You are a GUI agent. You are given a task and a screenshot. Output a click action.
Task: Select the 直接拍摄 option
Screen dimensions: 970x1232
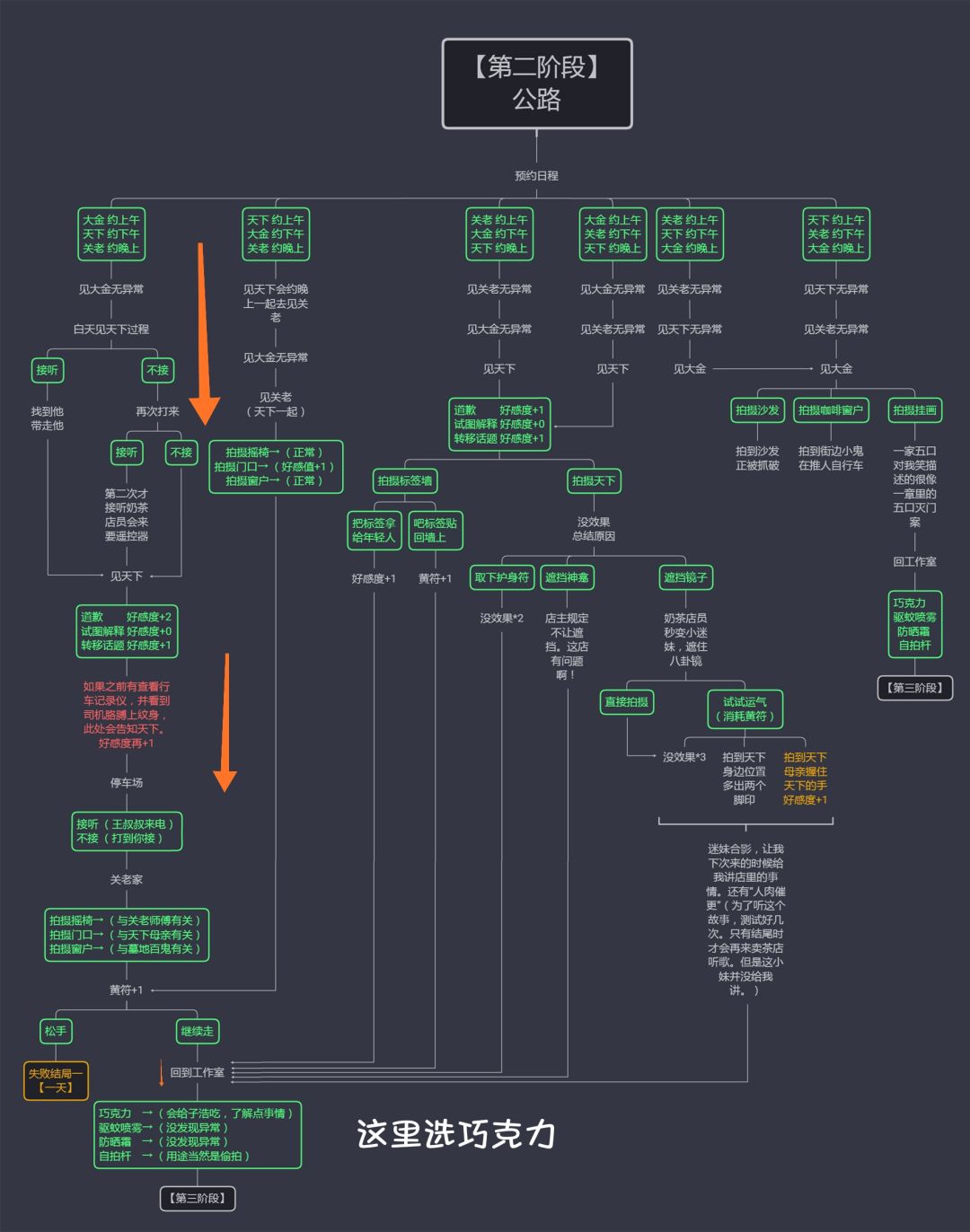click(626, 702)
